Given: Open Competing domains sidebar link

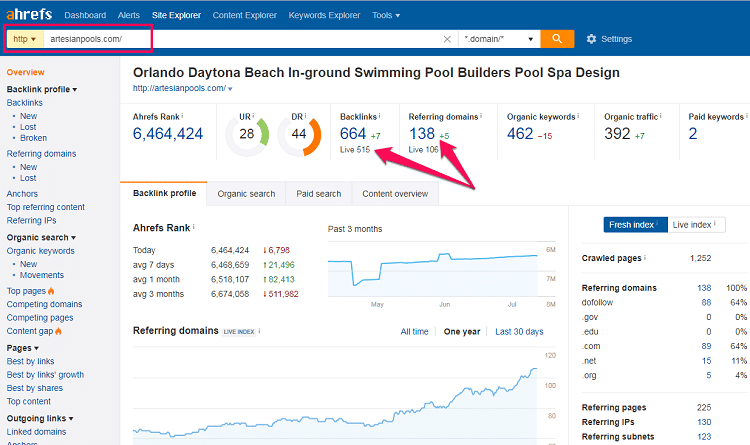Looking at the screenshot, I should click(44, 304).
